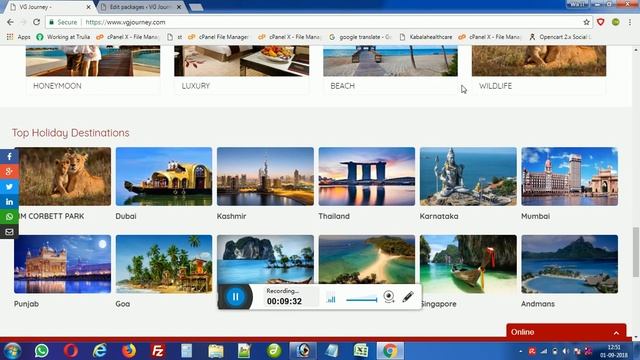640x360 pixels.
Task: Pause the screen recording
Action: [236, 297]
